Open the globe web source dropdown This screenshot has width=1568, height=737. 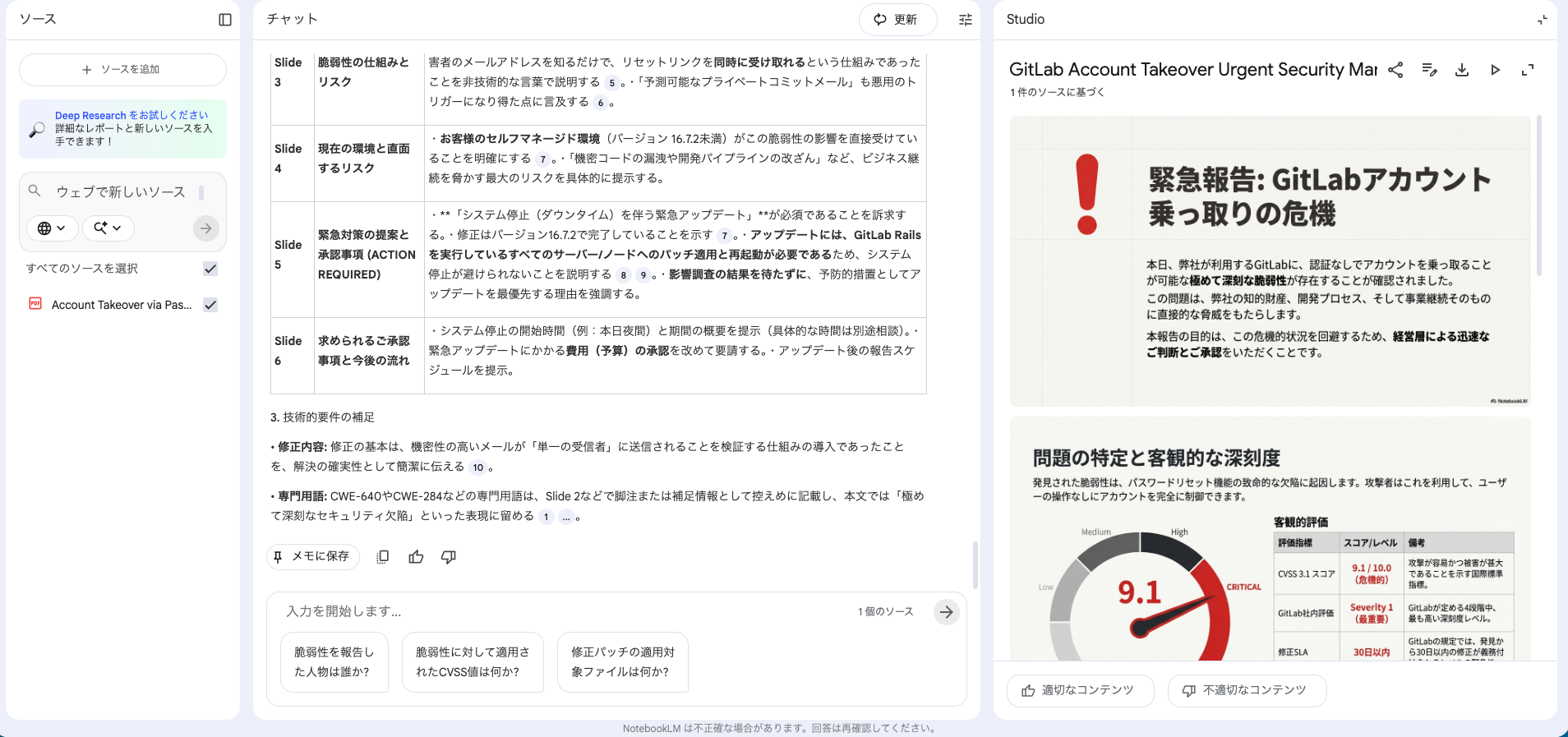pyautogui.click(x=52, y=228)
